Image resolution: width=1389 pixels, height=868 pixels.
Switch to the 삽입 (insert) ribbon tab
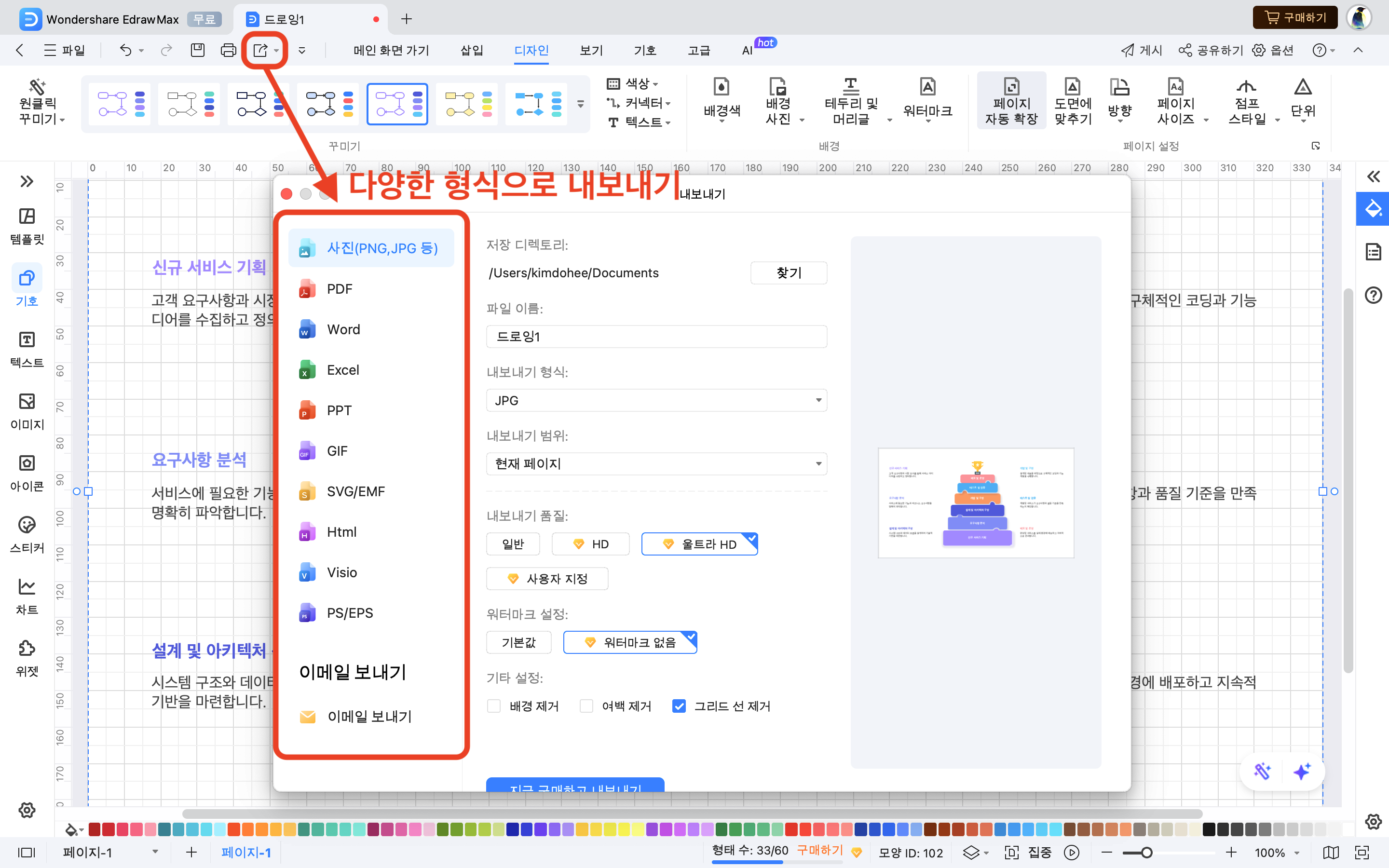coord(472,51)
